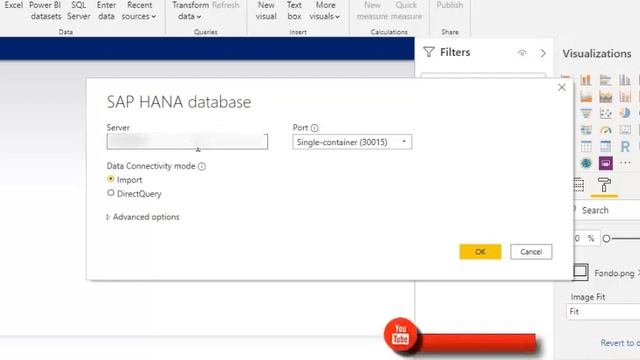Select the purple Power Apps visual icon
640x360 pixels.
pos(605,163)
